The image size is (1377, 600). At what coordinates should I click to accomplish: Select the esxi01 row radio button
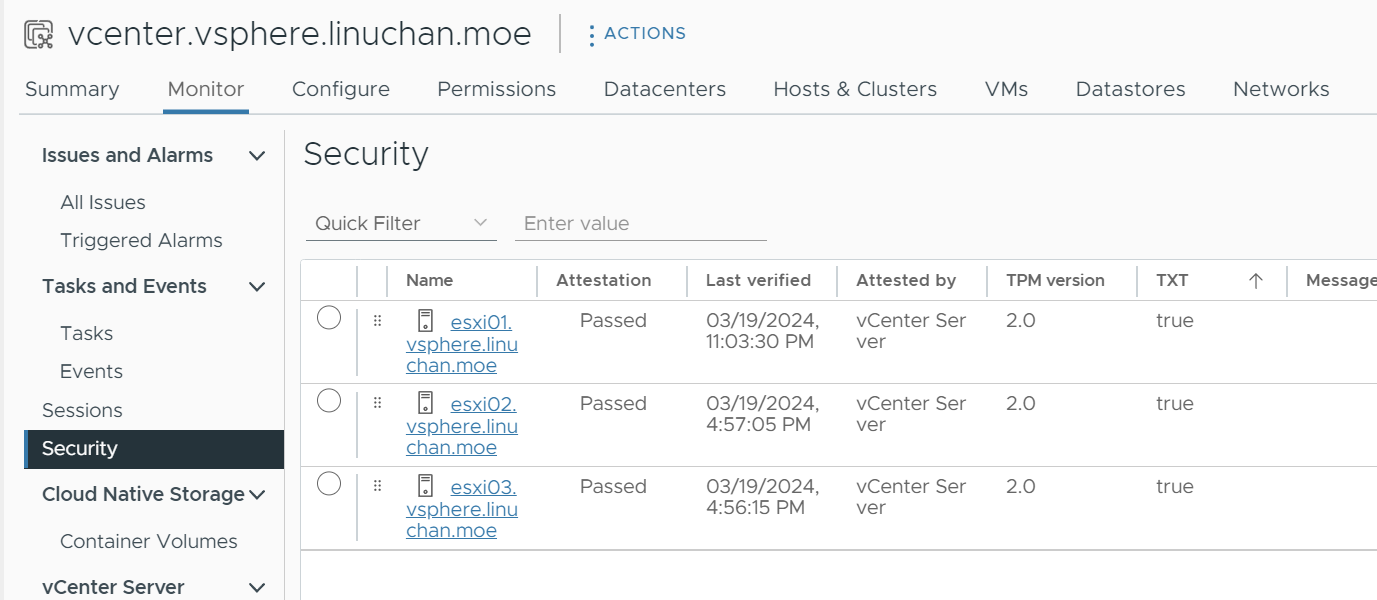point(329,318)
